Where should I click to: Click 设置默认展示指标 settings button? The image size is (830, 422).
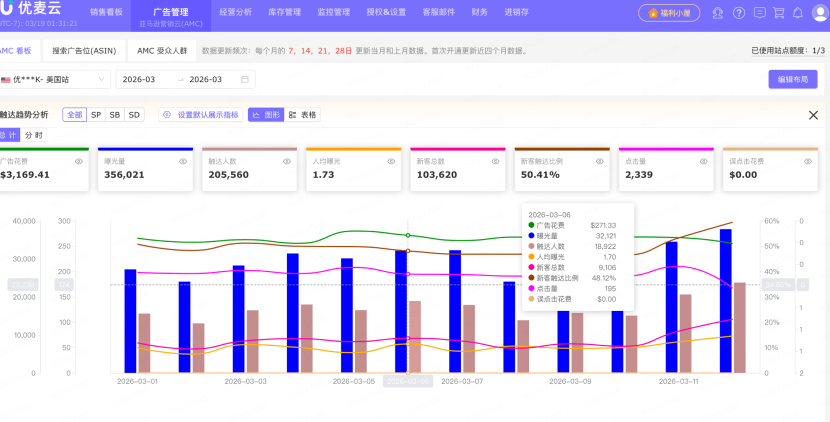[x=201, y=115]
